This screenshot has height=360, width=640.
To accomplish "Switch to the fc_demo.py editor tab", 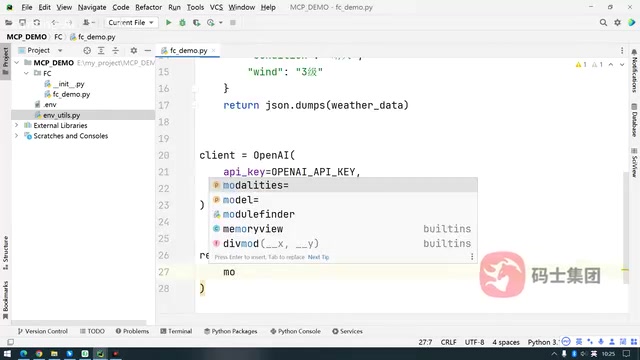I will click(x=189, y=51).
